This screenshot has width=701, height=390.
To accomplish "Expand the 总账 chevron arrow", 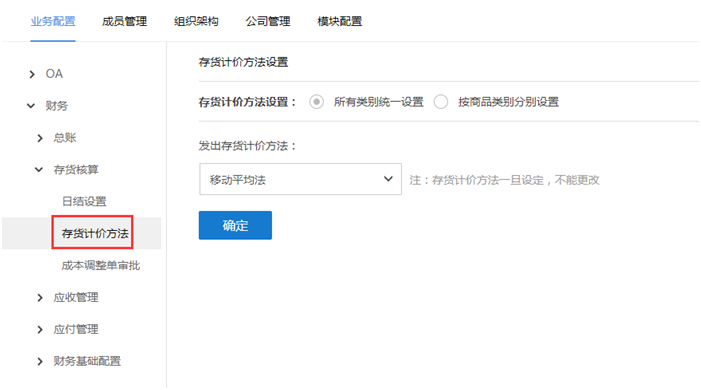I will click(40, 138).
